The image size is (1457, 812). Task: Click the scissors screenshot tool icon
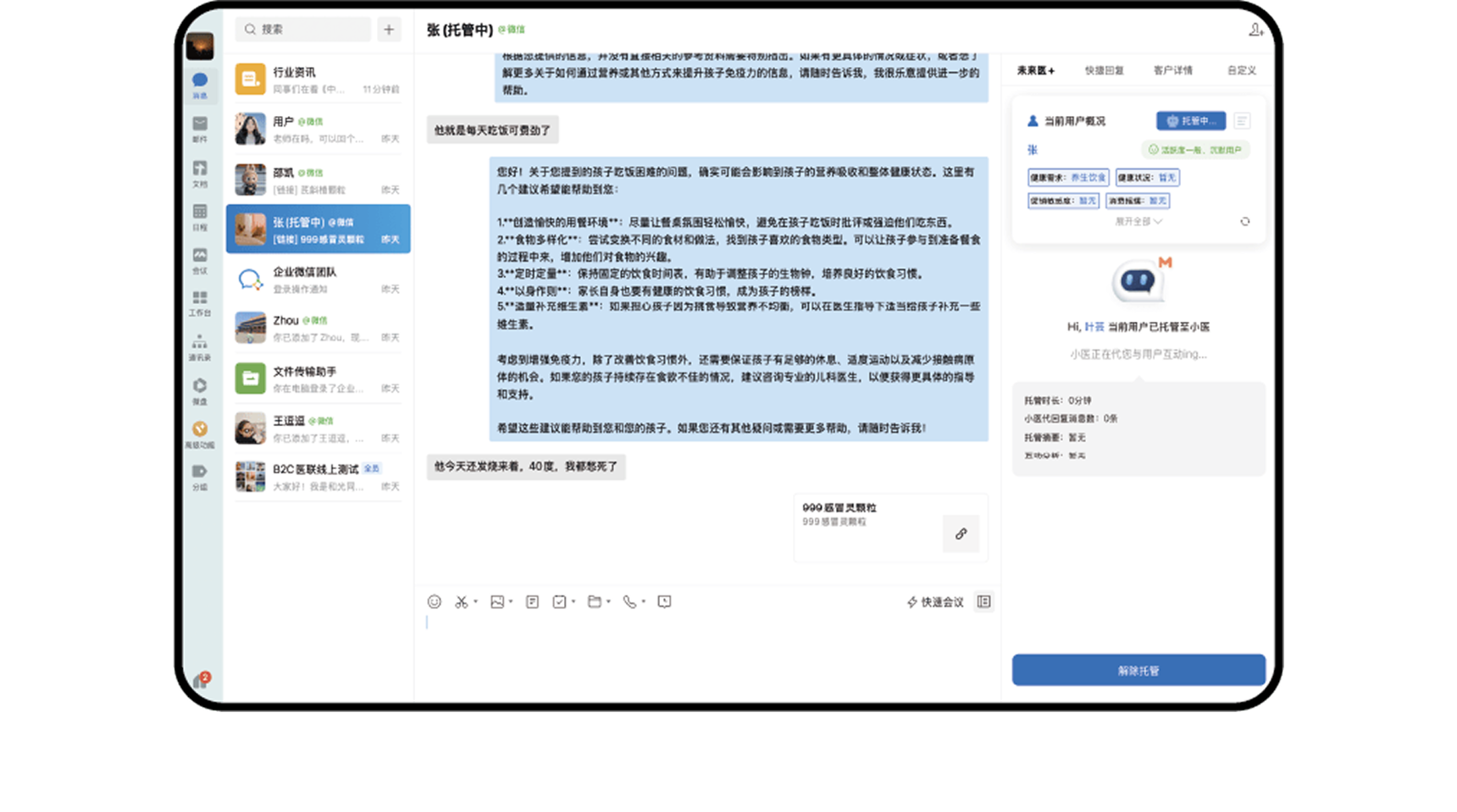click(461, 602)
